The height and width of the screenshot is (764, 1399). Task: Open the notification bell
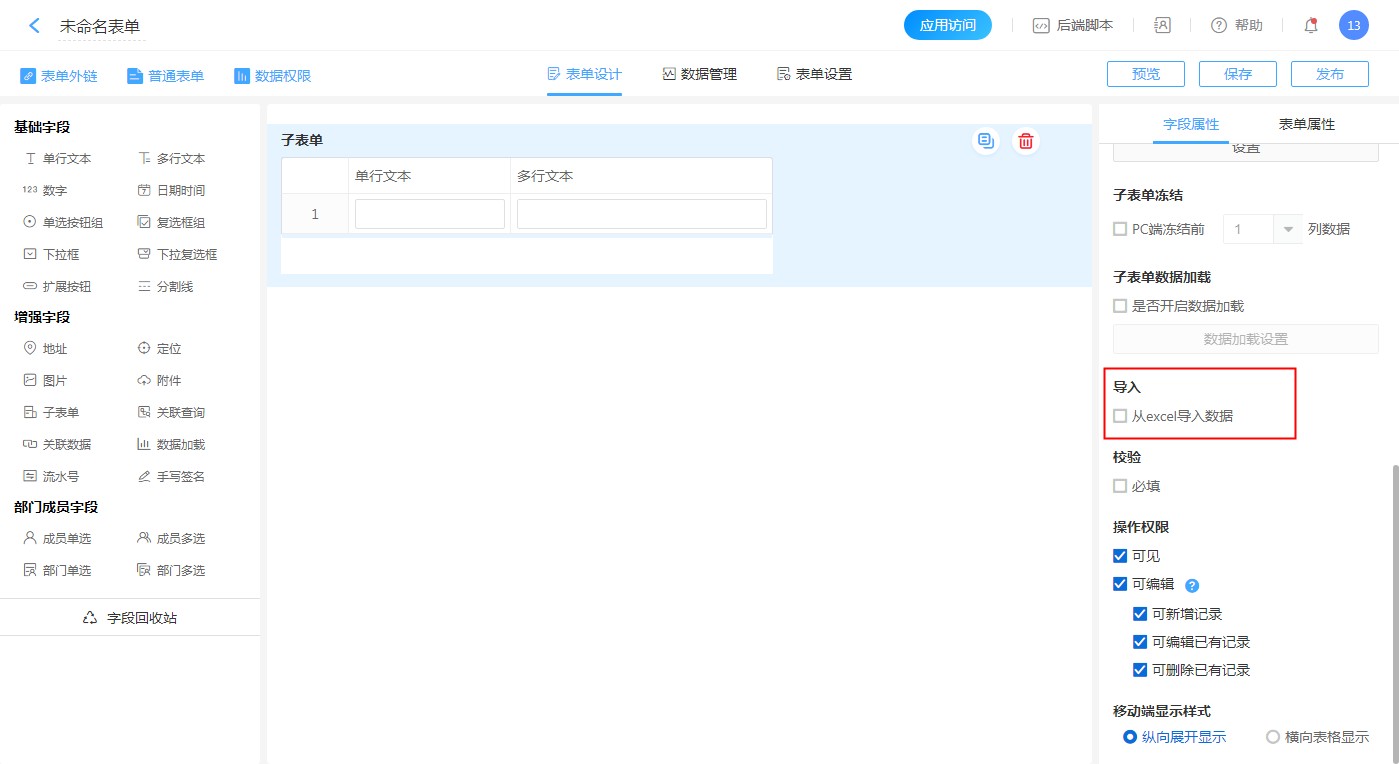click(x=1311, y=26)
